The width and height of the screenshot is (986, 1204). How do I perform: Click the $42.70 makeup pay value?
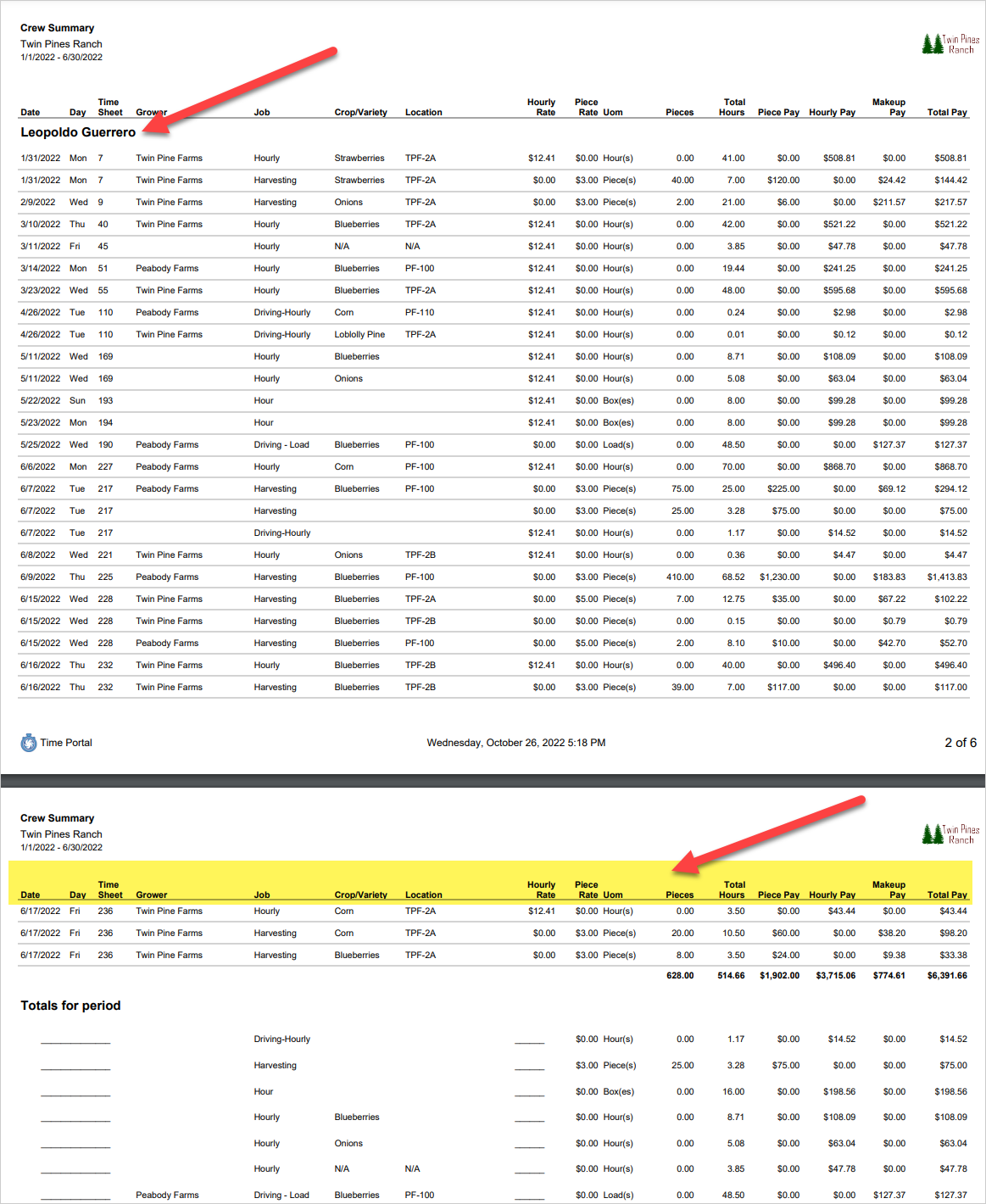892,644
